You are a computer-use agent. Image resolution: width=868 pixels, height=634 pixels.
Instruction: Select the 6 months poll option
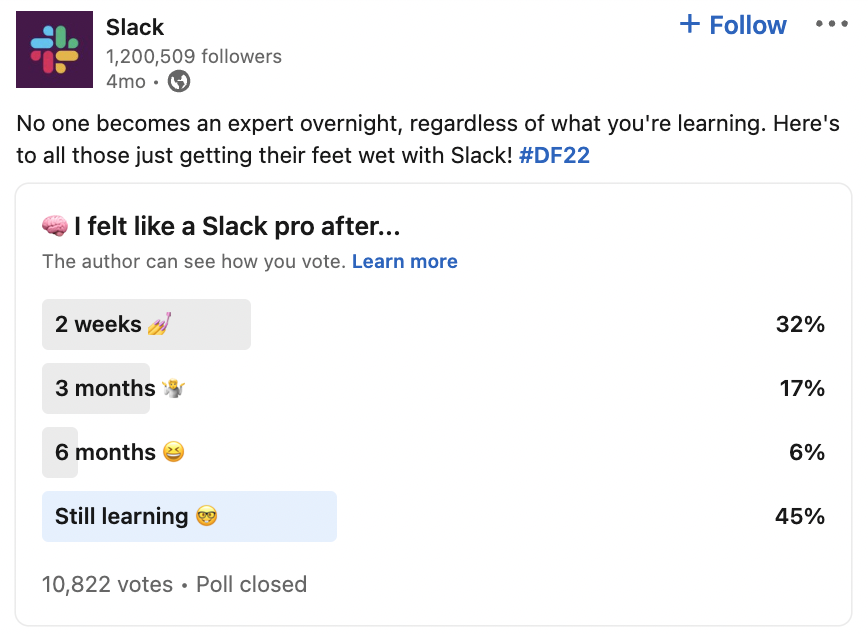coord(433,452)
